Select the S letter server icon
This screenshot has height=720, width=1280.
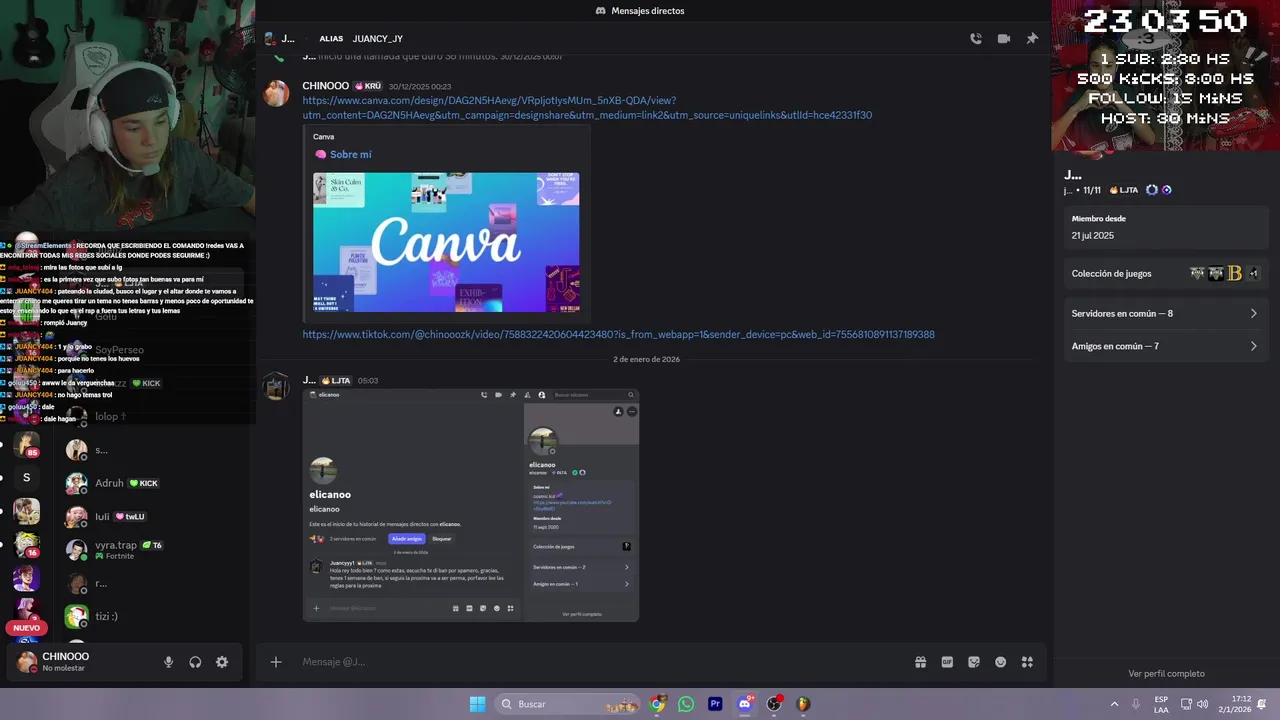click(x=26, y=478)
